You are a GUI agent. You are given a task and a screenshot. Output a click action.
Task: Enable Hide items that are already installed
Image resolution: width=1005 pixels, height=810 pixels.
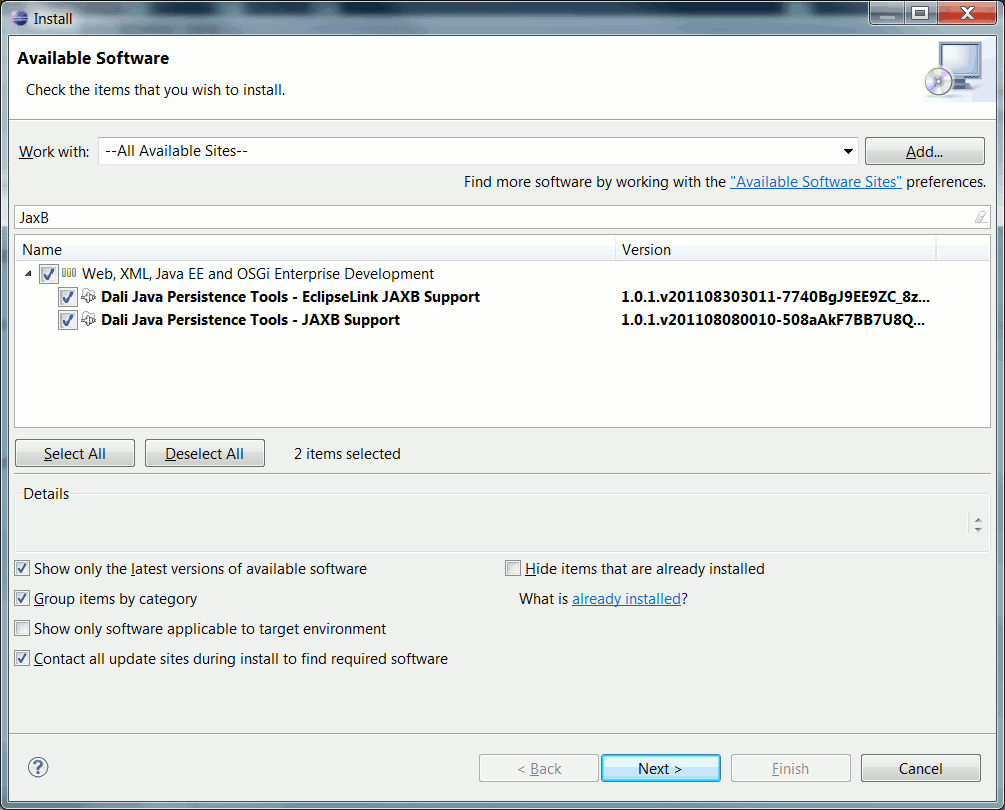coord(513,568)
